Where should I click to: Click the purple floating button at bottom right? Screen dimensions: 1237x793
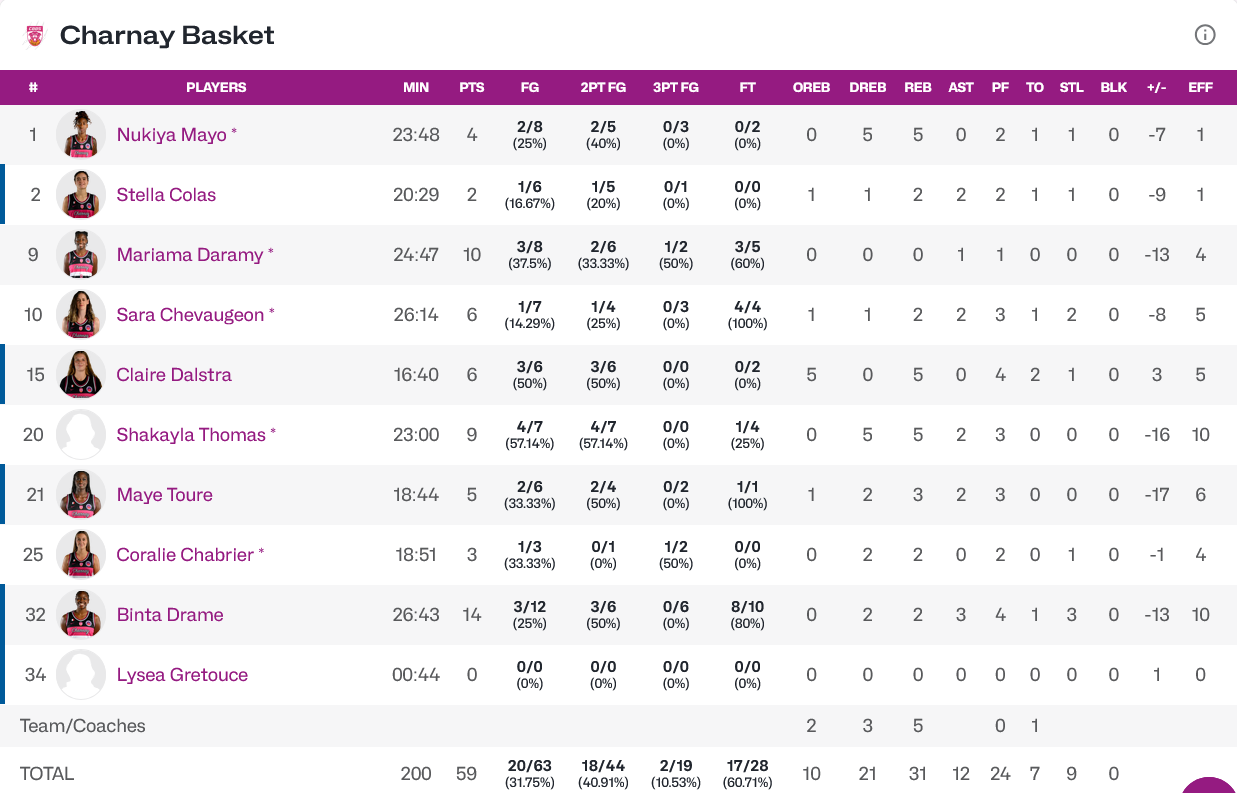[x=1209, y=785]
